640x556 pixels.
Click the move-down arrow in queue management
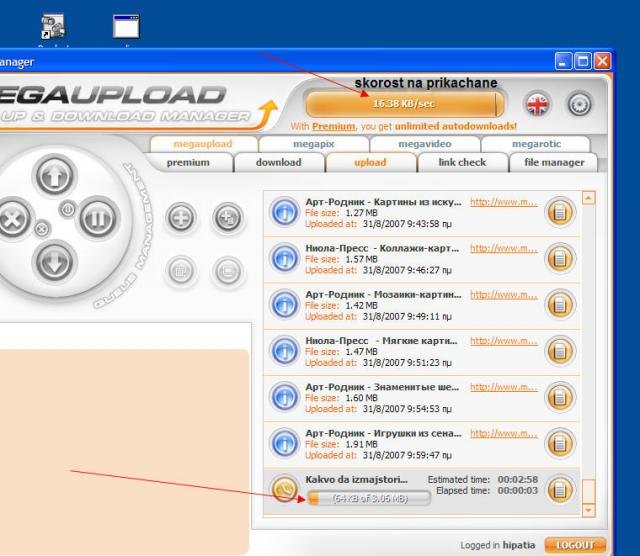(x=55, y=262)
